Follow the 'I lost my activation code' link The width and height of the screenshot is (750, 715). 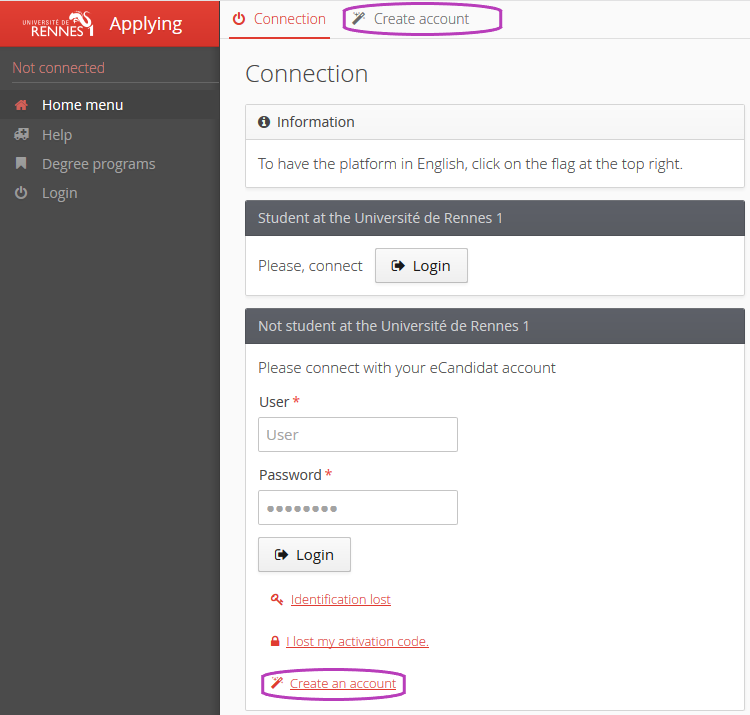pyautogui.click(x=357, y=642)
